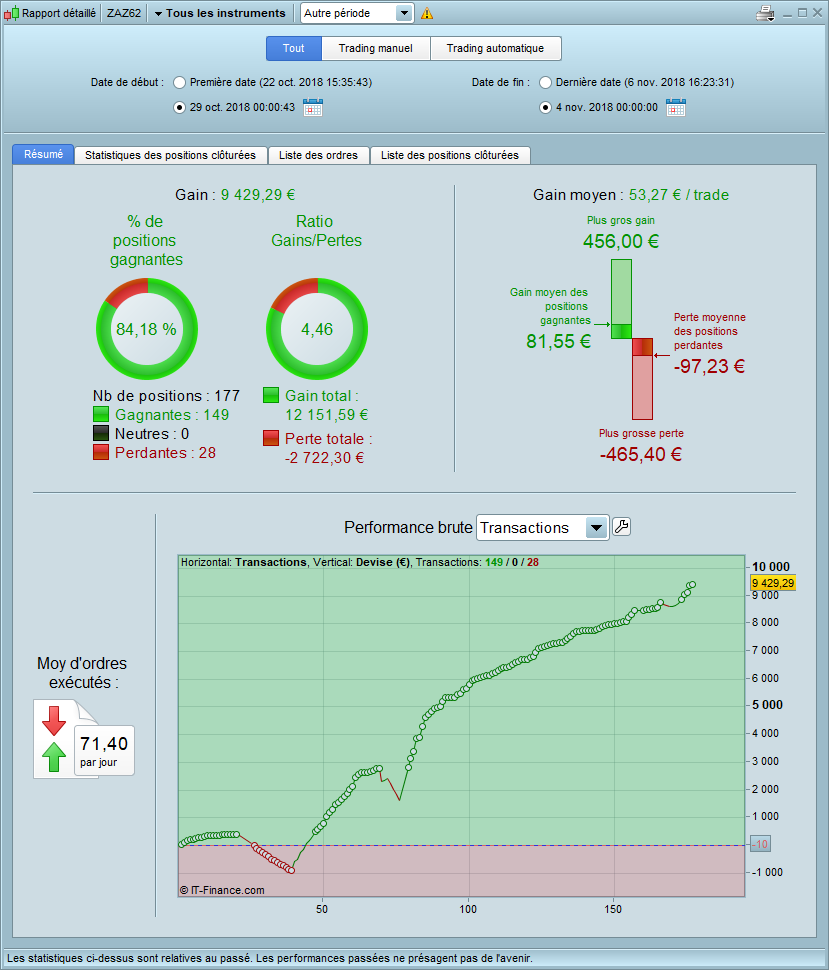829x970 pixels.
Task: Click the -97,23 € average loss value
Action: pyautogui.click(x=709, y=366)
